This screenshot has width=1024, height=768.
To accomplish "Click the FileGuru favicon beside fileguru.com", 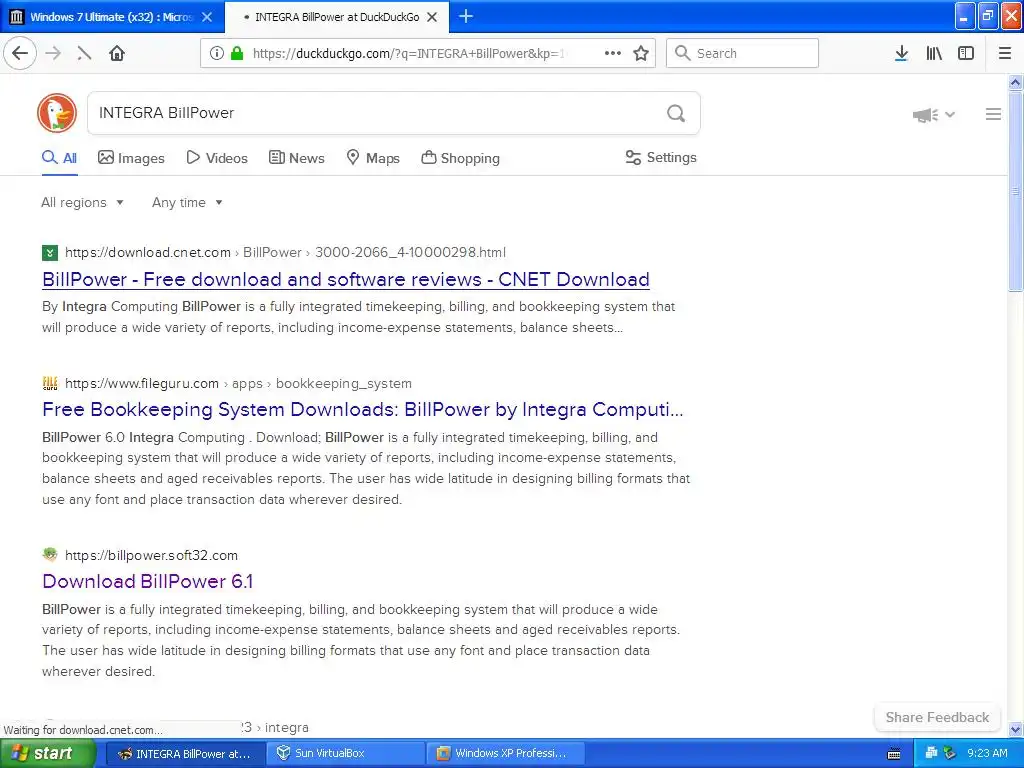I will 50,383.
